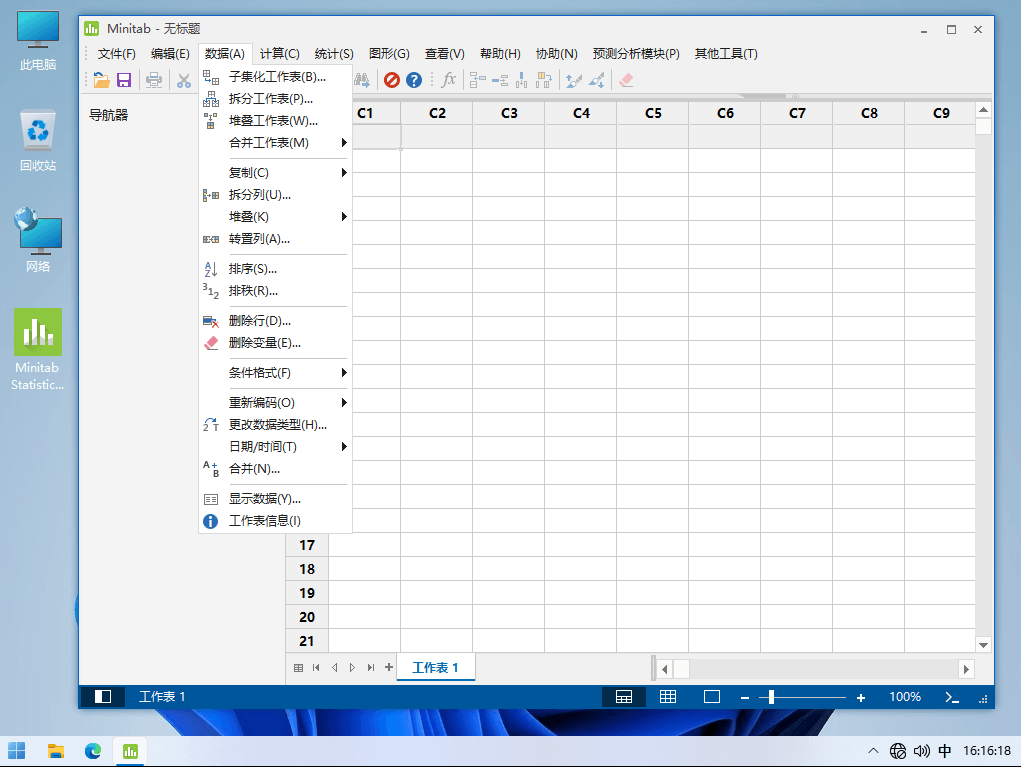Save project with the purple floppy icon
Viewport: 1021px width, 767px height.
124,80
